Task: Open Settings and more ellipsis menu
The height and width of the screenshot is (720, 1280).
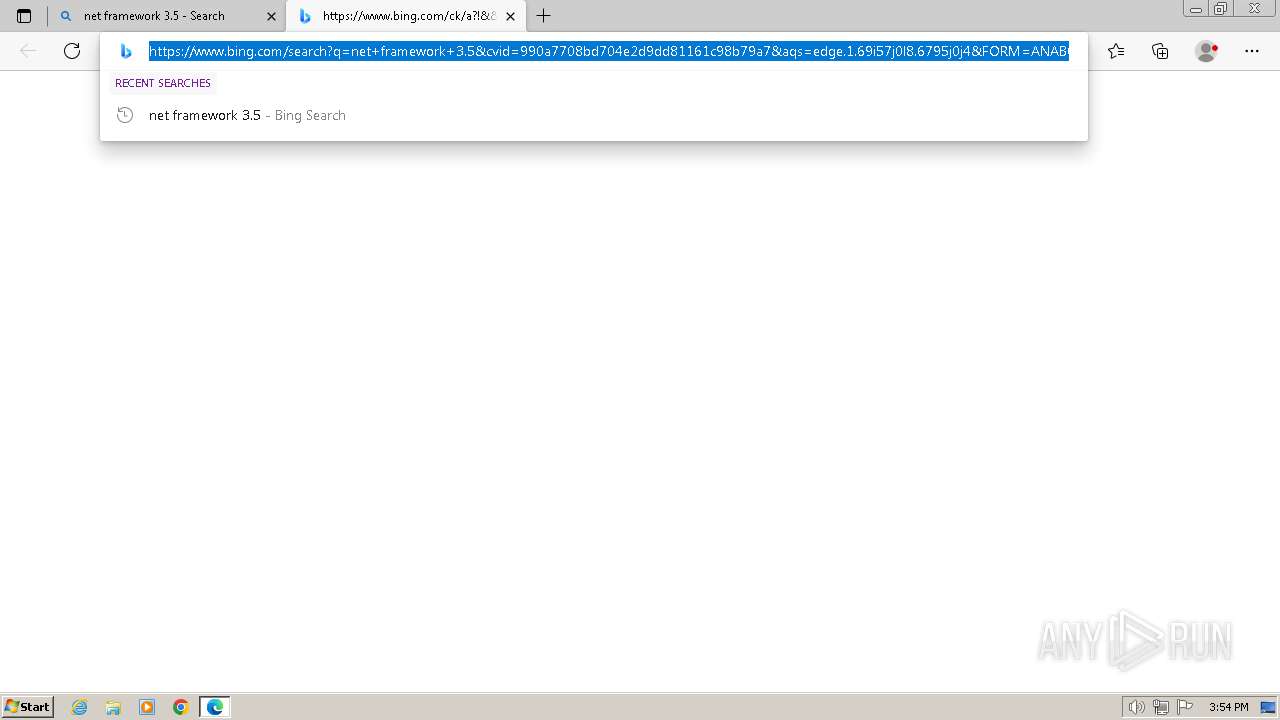Action: [1252, 51]
